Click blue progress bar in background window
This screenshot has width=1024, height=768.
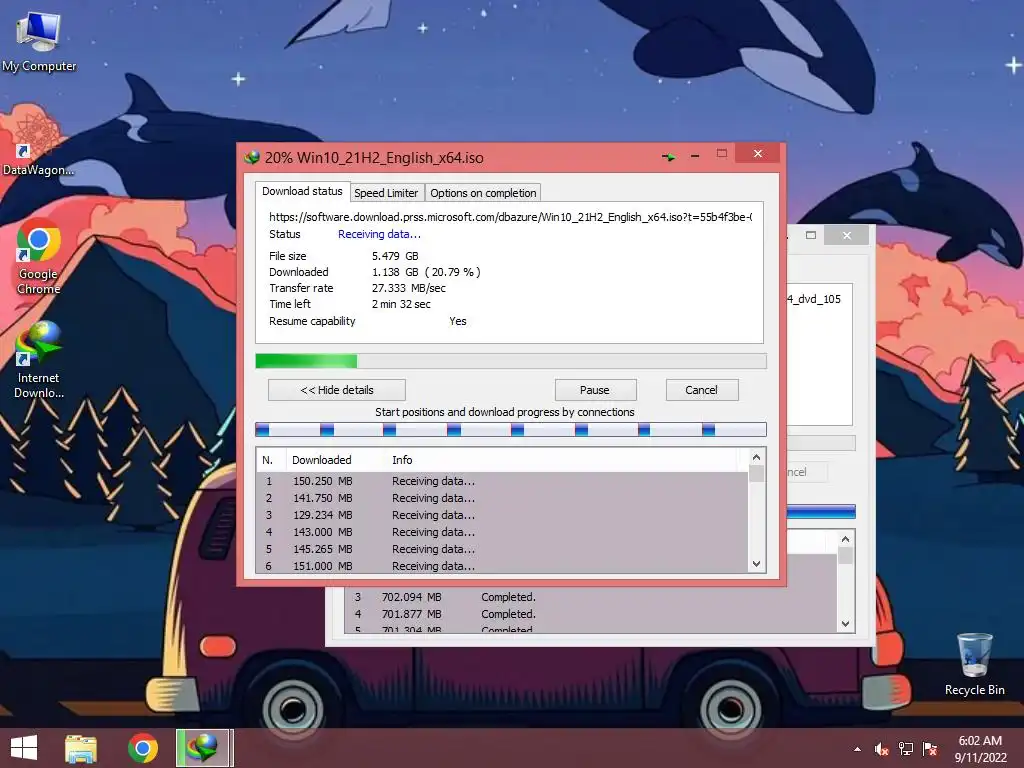coord(821,511)
